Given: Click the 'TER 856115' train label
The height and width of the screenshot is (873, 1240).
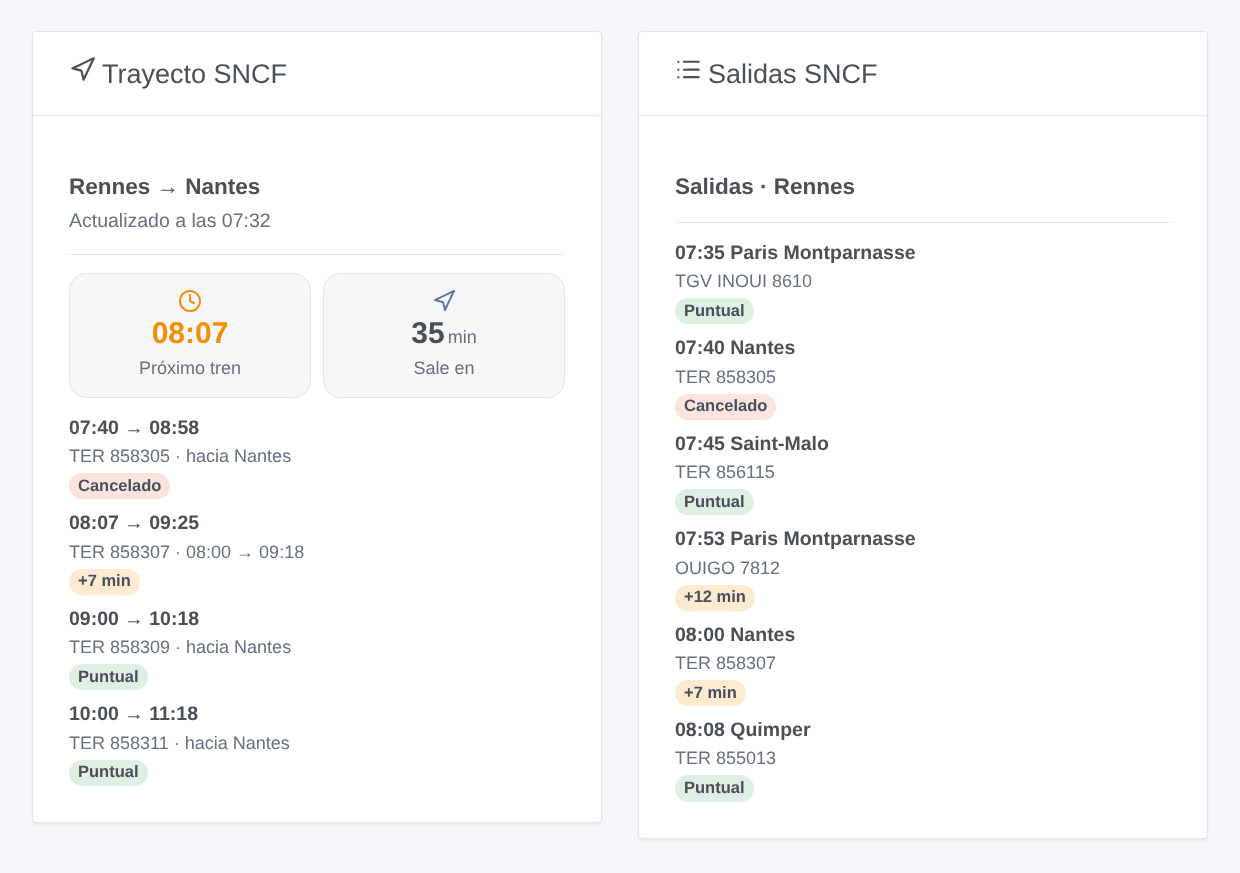Looking at the screenshot, I should click(725, 473).
